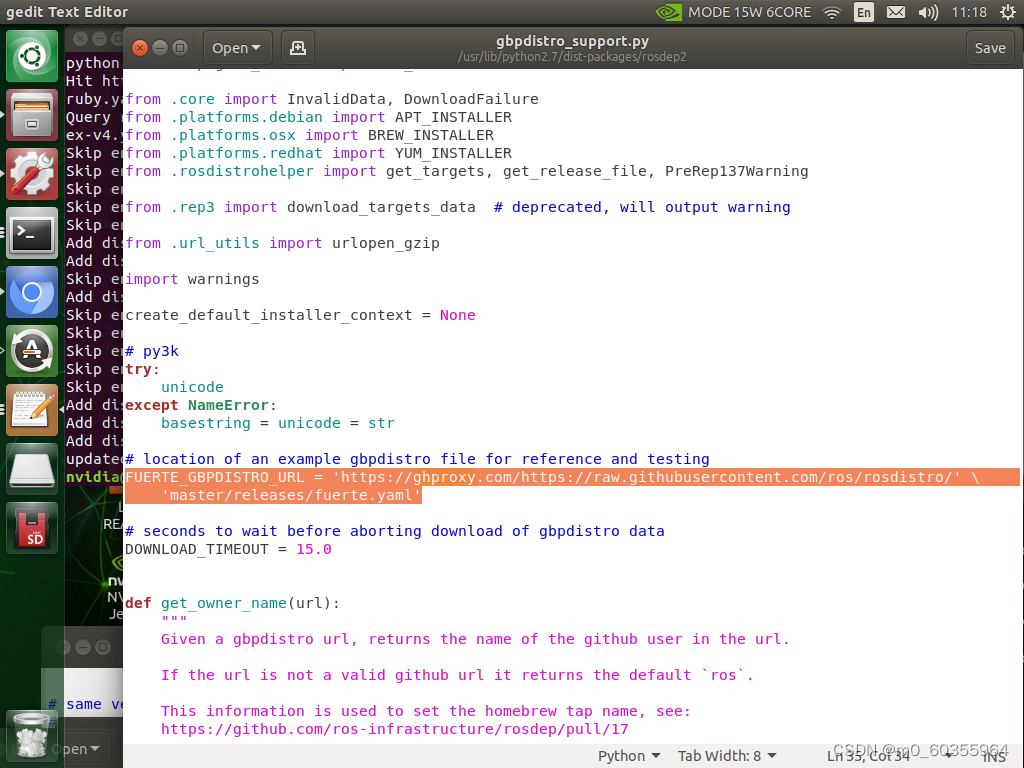Click the '# location of an example' comment
This screenshot has height=768, width=1024.
tap(417, 459)
